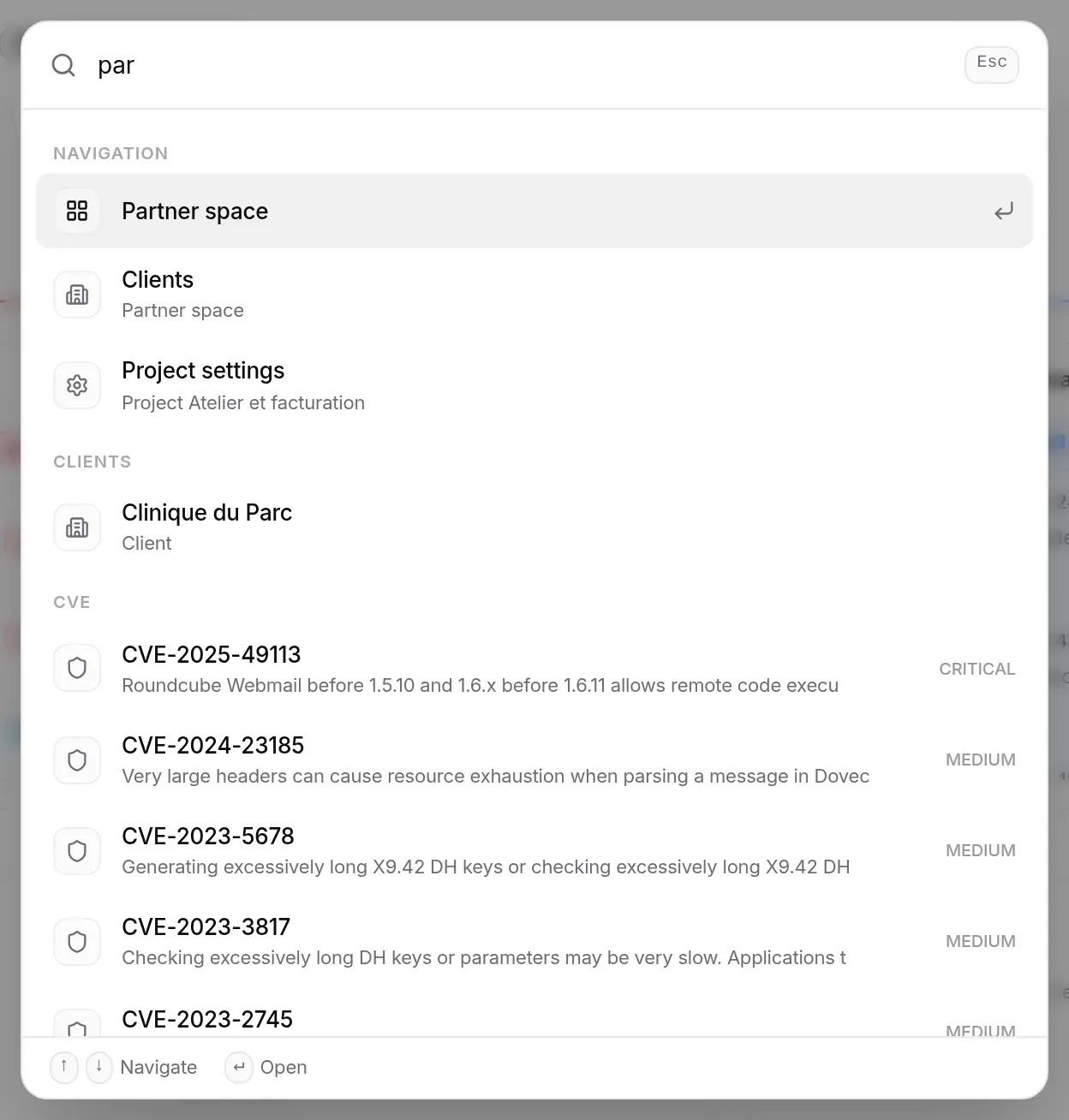Click the CRITICAL severity label

[977, 669]
